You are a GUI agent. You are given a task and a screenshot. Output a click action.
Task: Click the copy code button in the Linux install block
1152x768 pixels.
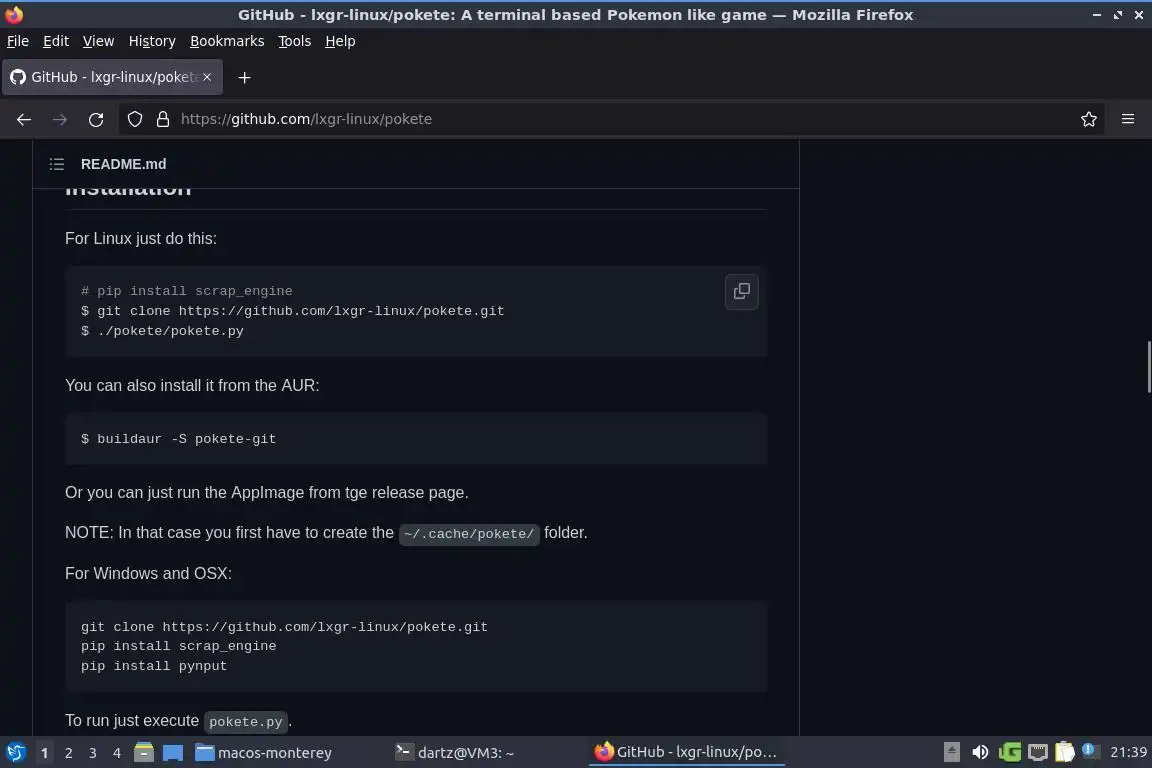741,292
